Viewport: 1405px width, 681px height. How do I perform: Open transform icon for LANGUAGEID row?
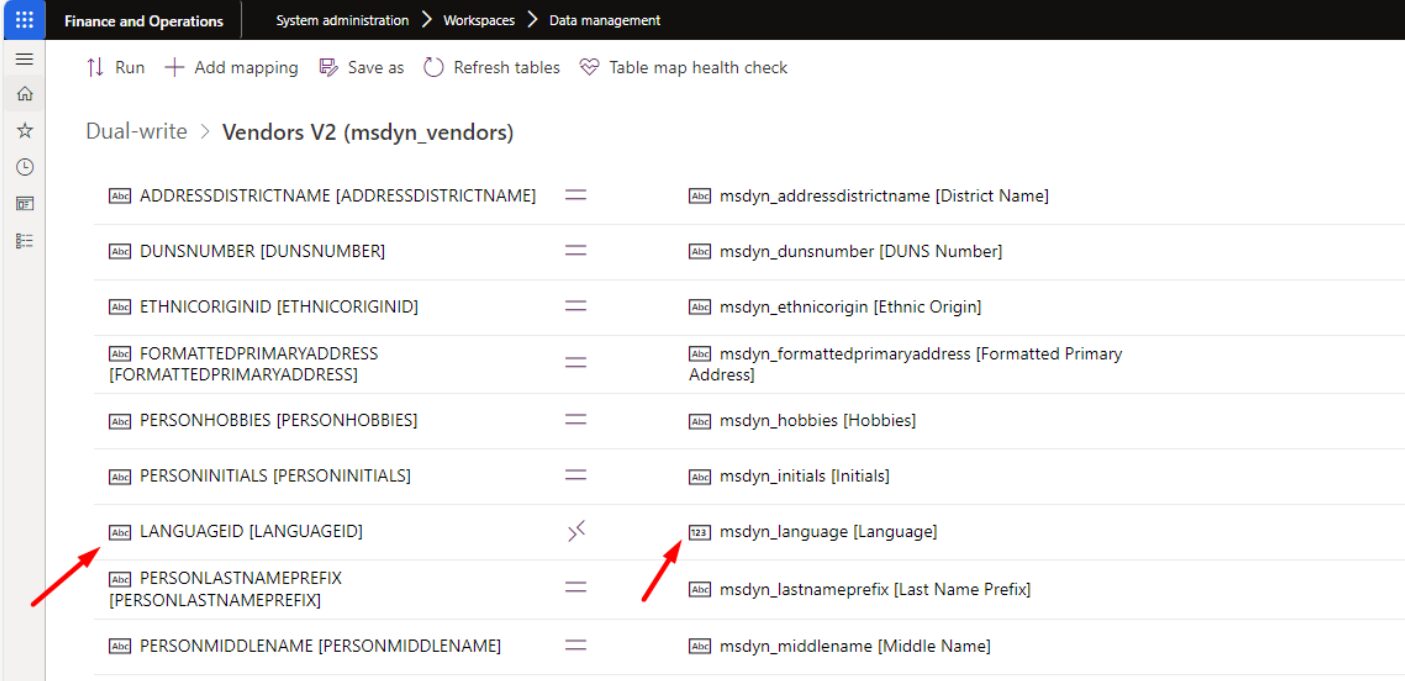click(x=575, y=533)
